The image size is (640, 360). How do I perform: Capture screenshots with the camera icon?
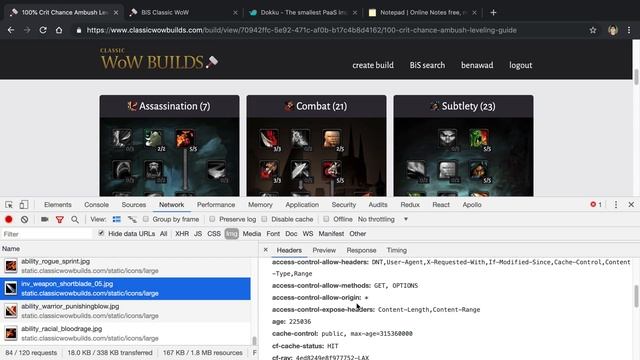(44, 219)
